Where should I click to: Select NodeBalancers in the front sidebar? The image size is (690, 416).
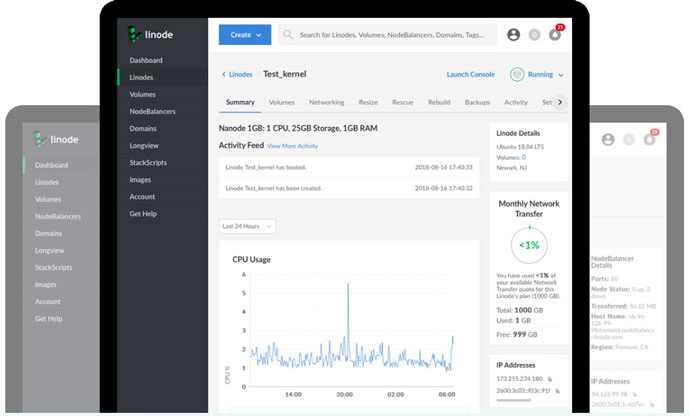pyautogui.click(x=154, y=111)
